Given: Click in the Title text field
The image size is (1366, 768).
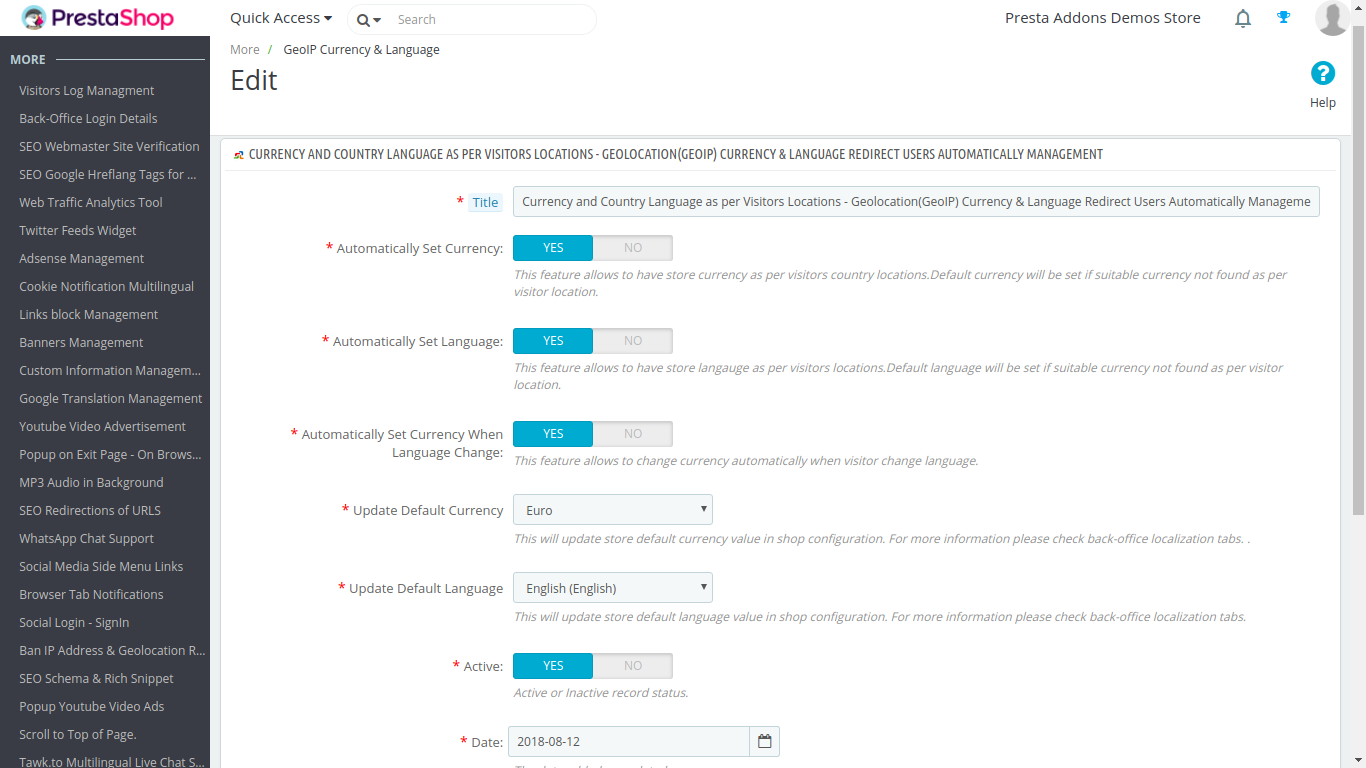Looking at the screenshot, I should [916, 201].
